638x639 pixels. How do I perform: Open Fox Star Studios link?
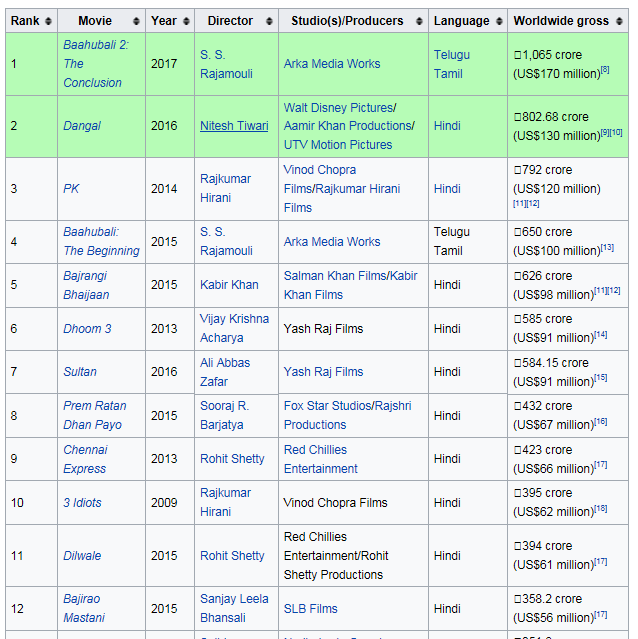(328, 406)
